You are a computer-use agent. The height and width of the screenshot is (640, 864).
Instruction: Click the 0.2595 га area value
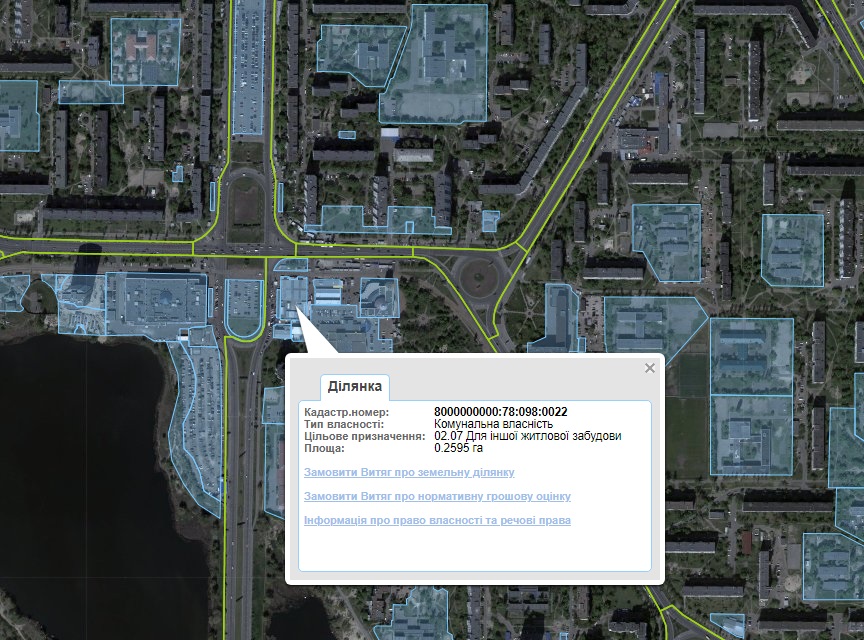click(x=458, y=448)
